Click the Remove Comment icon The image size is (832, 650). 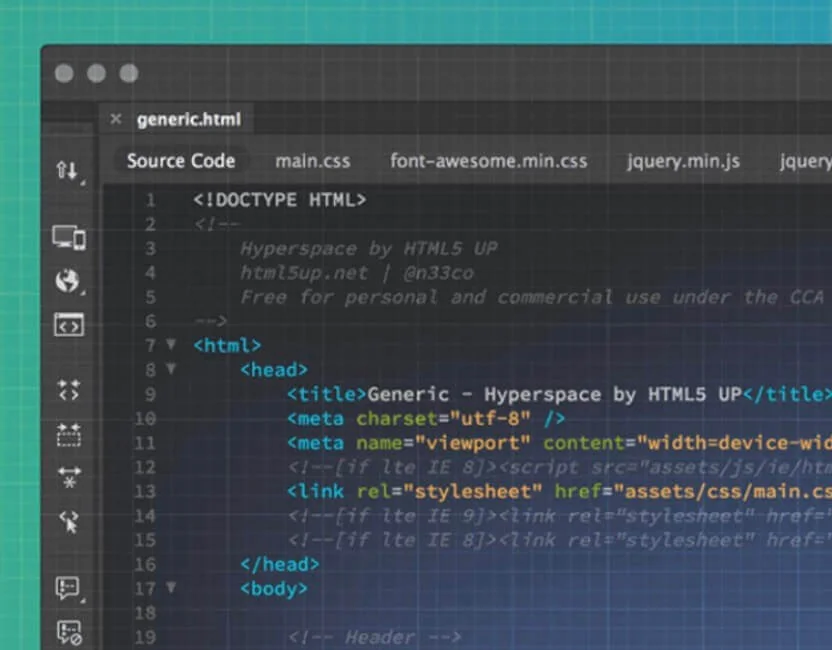pos(68,632)
